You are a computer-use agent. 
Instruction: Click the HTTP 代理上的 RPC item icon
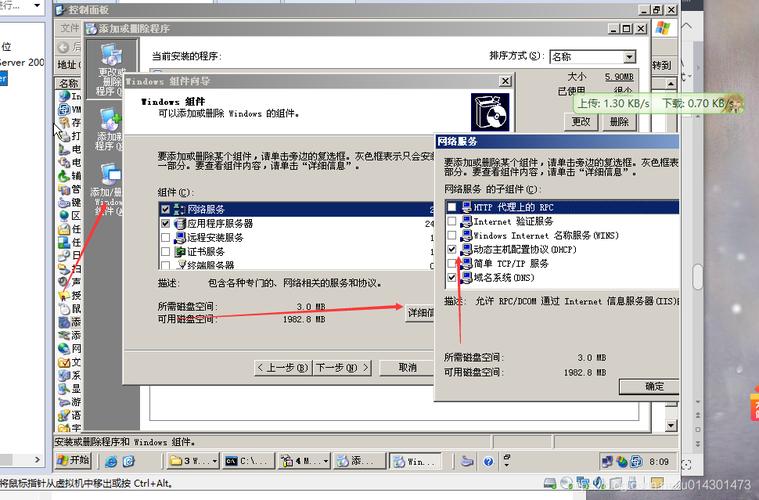click(466, 207)
